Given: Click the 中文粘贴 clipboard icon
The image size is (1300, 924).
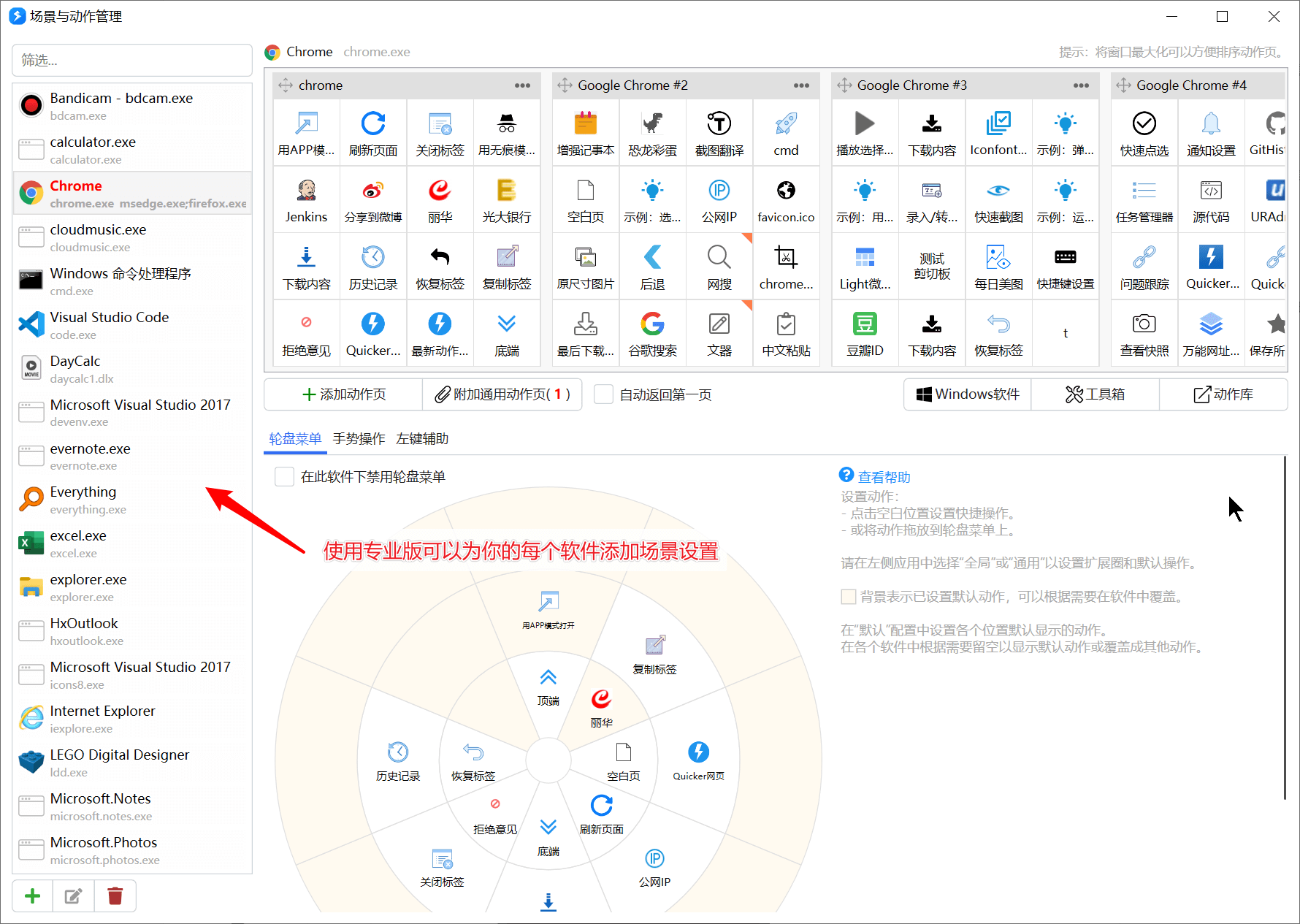Looking at the screenshot, I should tap(786, 324).
